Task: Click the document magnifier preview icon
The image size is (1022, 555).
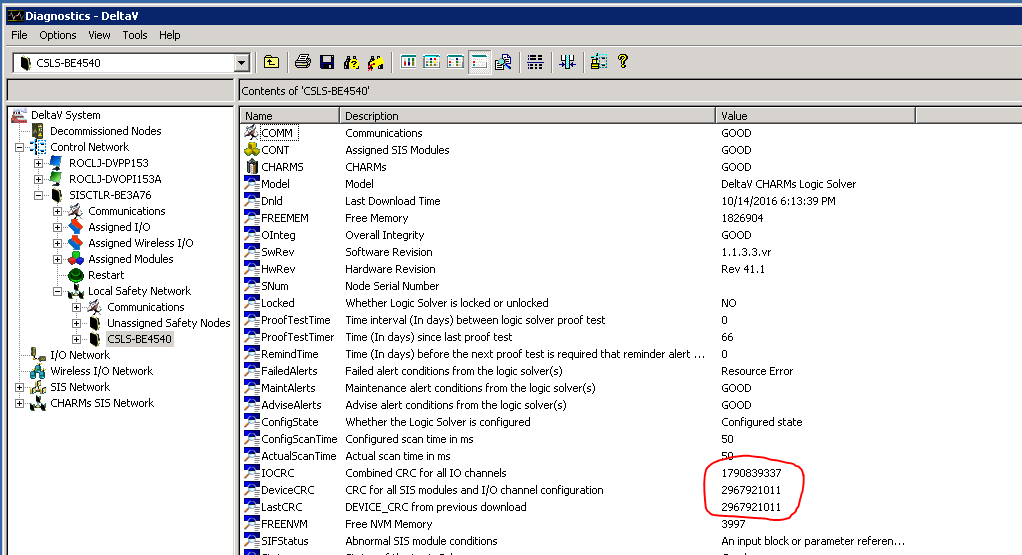Action: (503, 62)
